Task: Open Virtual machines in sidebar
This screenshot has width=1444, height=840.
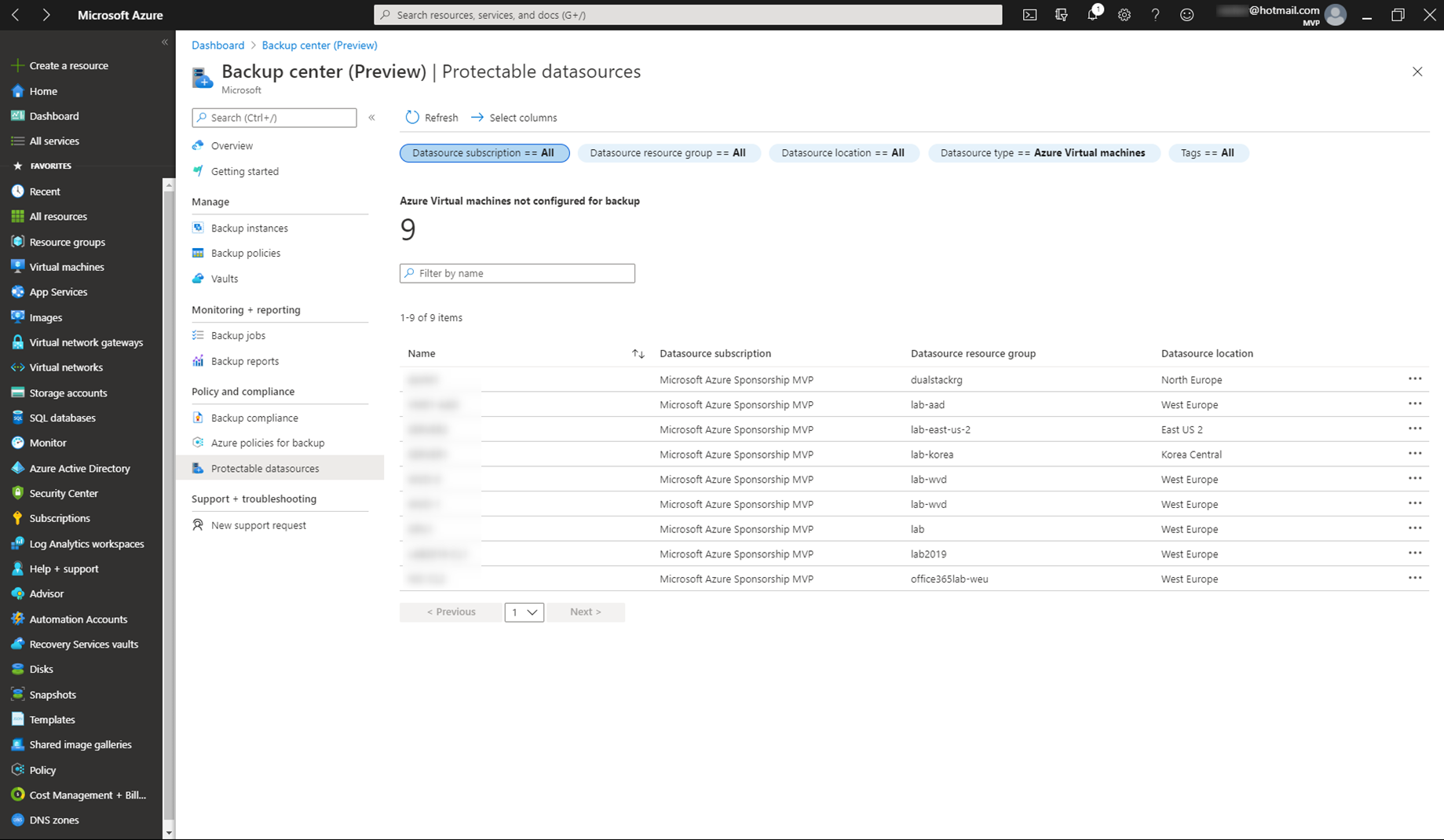Action: coord(67,267)
